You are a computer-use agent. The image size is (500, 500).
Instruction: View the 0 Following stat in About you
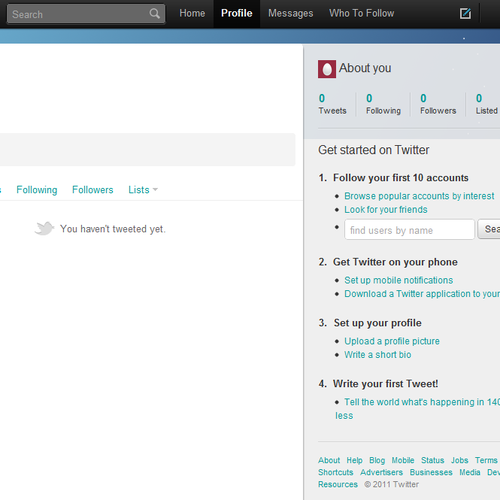pyautogui.click(x=383, y=104)
